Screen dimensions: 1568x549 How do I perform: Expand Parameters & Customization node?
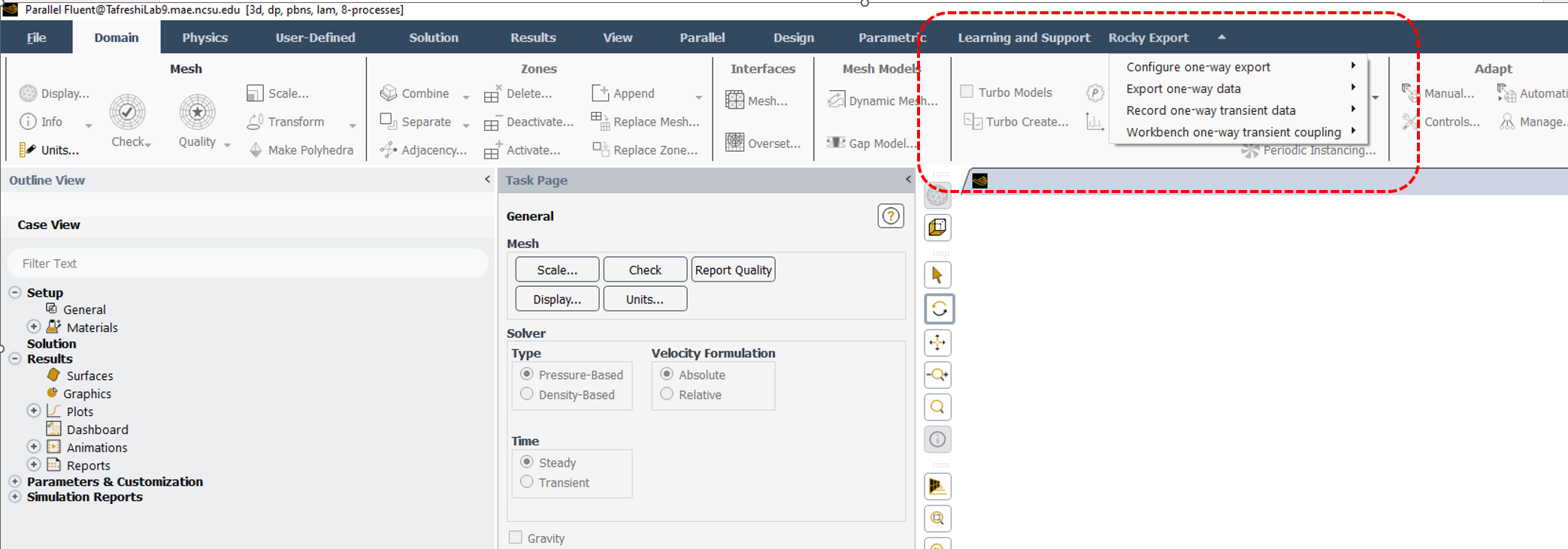(15, 481)
